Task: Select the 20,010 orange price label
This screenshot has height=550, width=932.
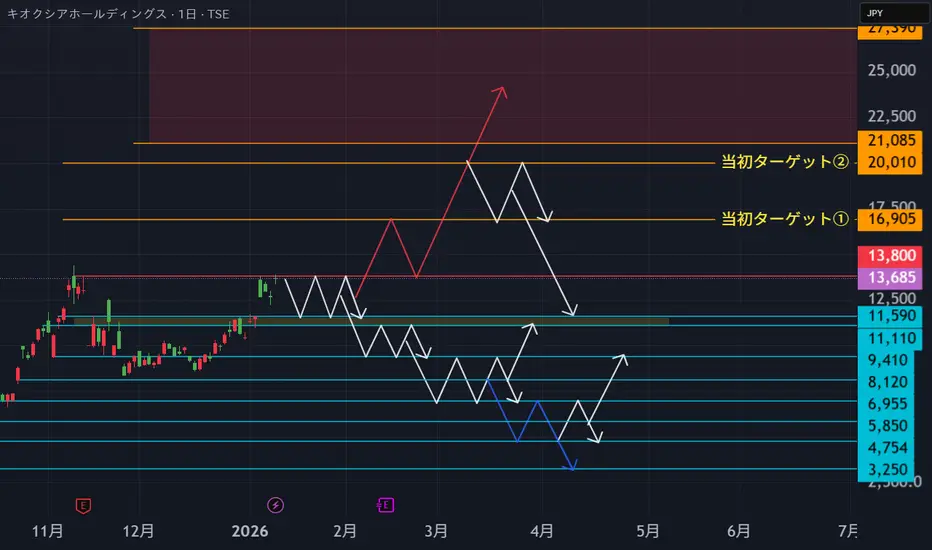Action: coord(890,162)
